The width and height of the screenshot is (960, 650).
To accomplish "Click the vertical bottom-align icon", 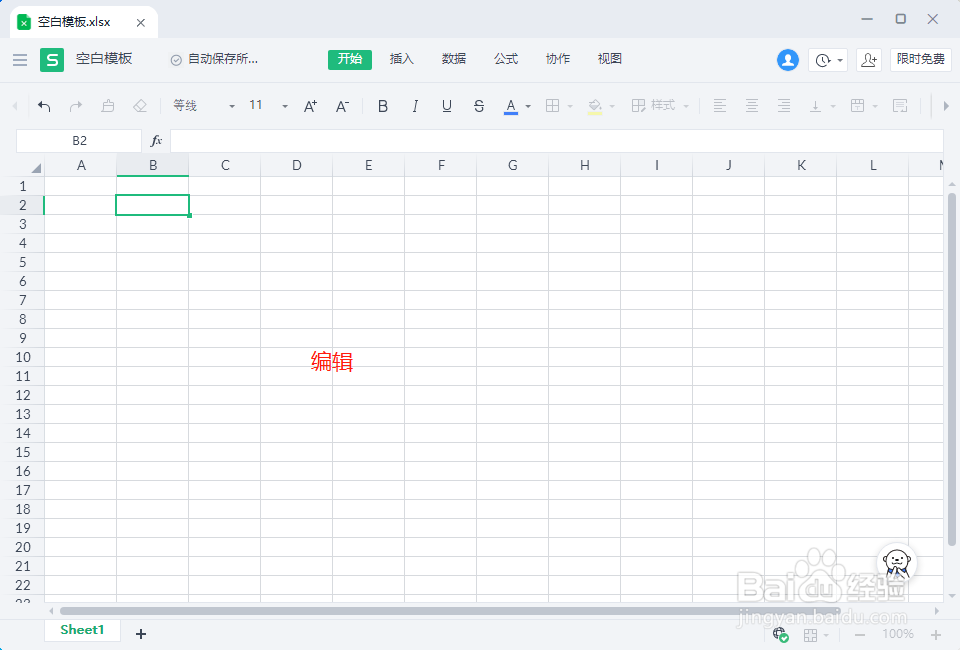I will [x=816, y=106].
